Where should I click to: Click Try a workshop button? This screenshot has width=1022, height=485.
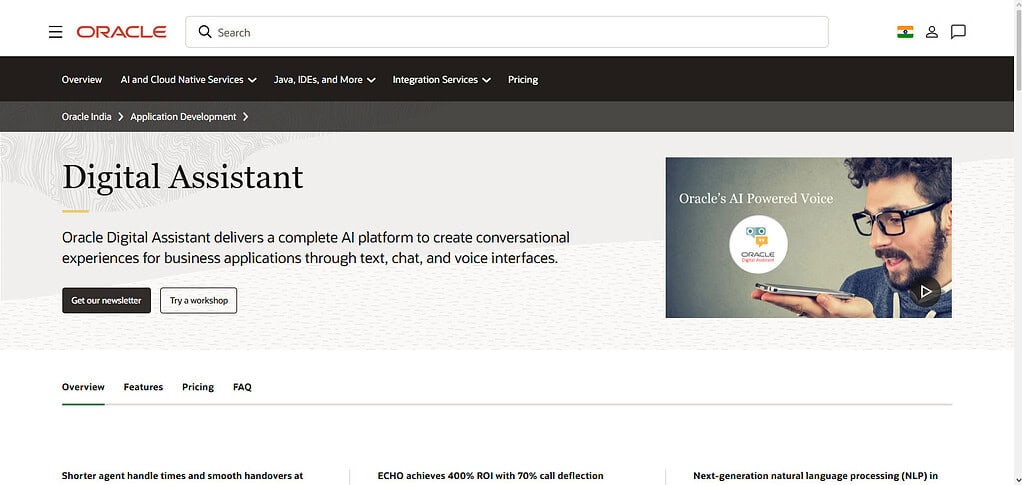coord(199,301)
